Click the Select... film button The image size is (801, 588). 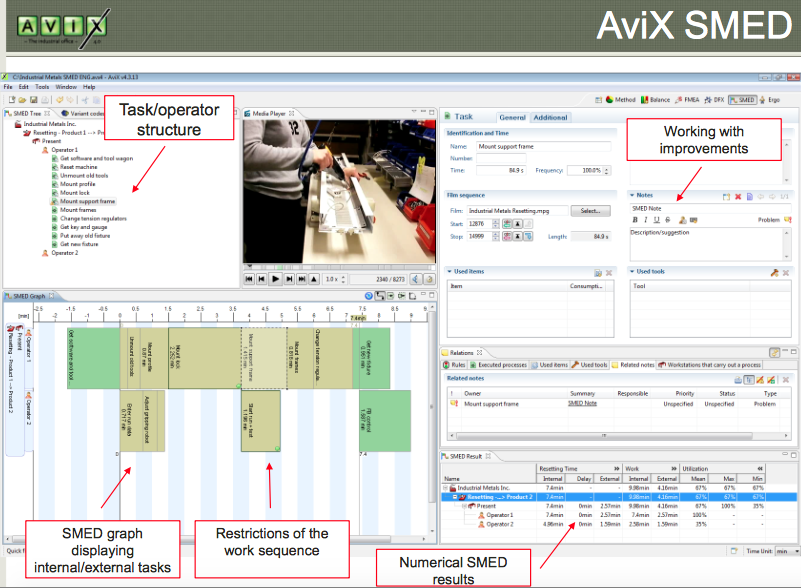point(591,211)
